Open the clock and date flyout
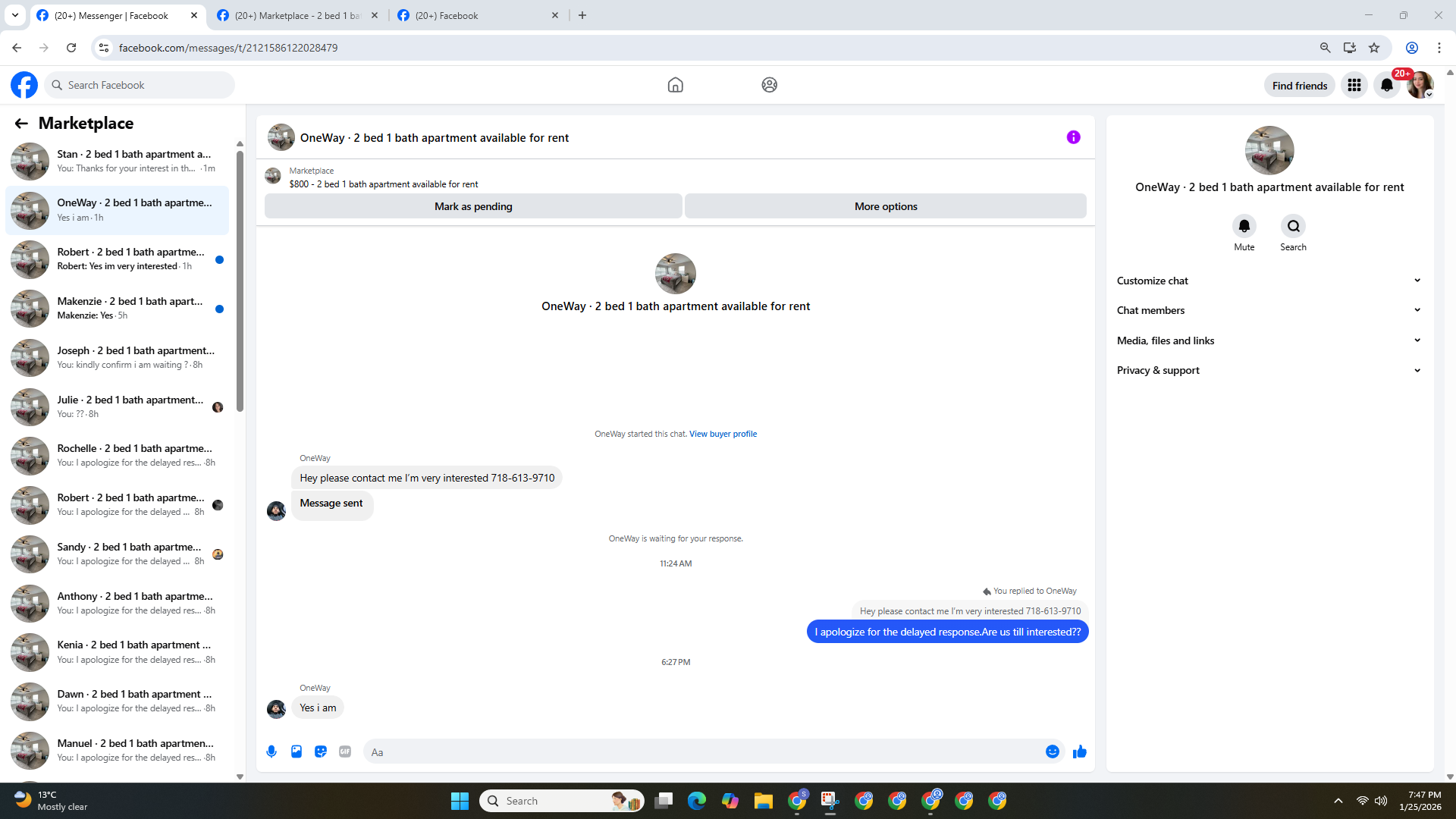1456x819 pixels. click(x=1420, y=801)
